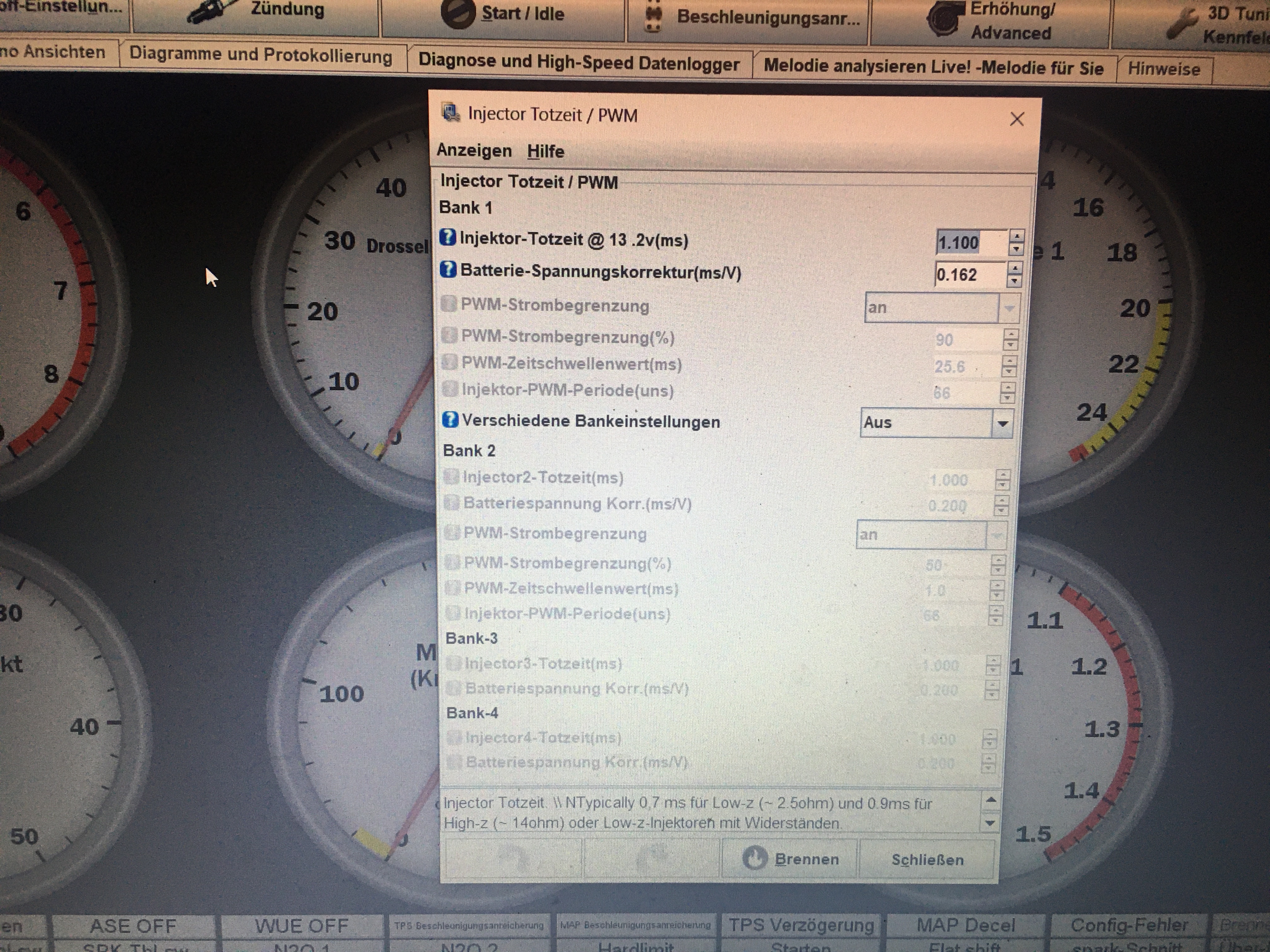Open the Hilfe menu
This screenshot has height=952, width=1270.
pos(546,151)
